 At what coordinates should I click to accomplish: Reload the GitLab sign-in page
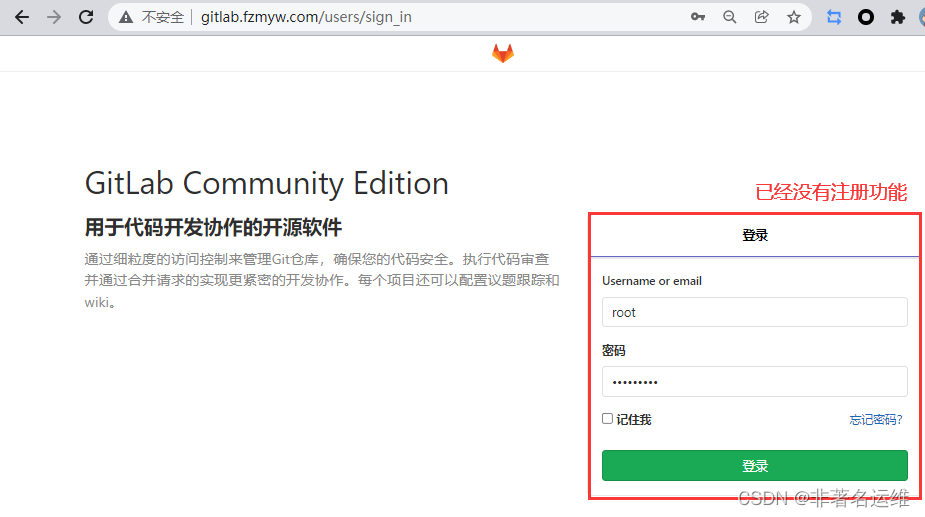click(86, 17)
